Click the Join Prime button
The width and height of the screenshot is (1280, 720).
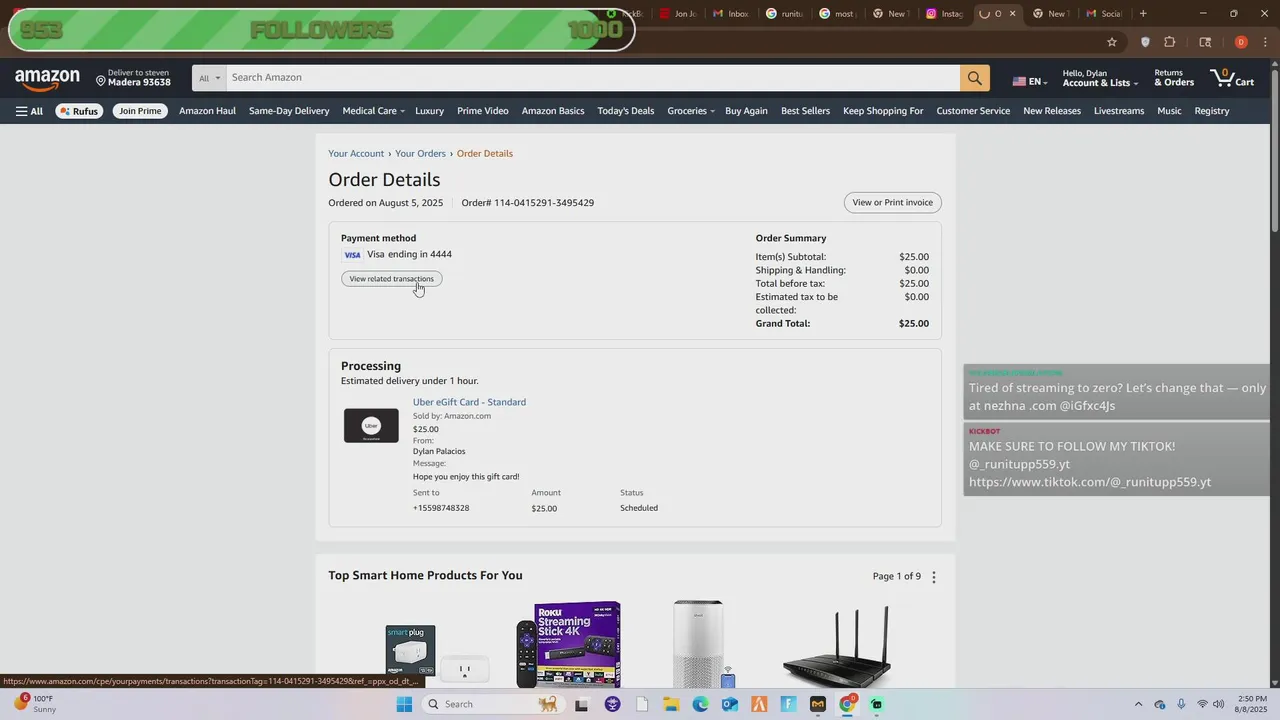click(x=140, y=111)
